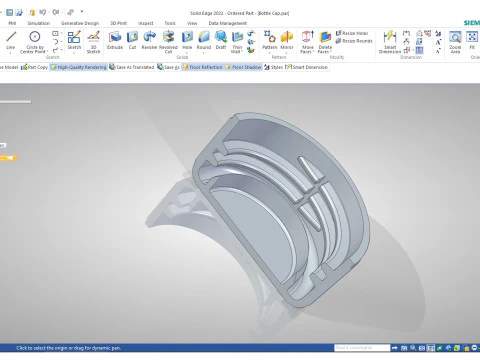Select the curve sketch tool icon

(x=55, y=50)
